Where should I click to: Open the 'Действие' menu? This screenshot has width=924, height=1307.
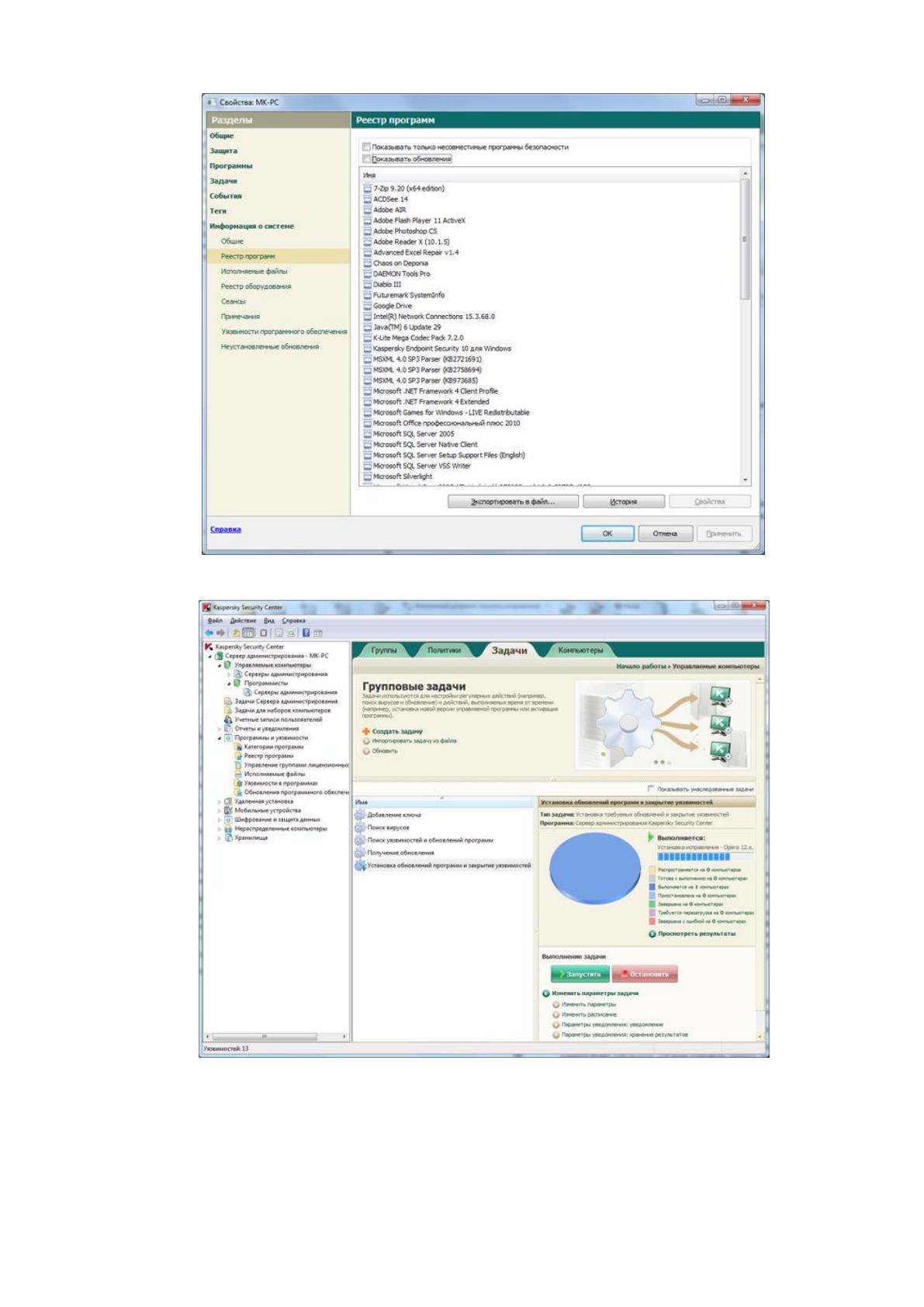click(243, 621)
